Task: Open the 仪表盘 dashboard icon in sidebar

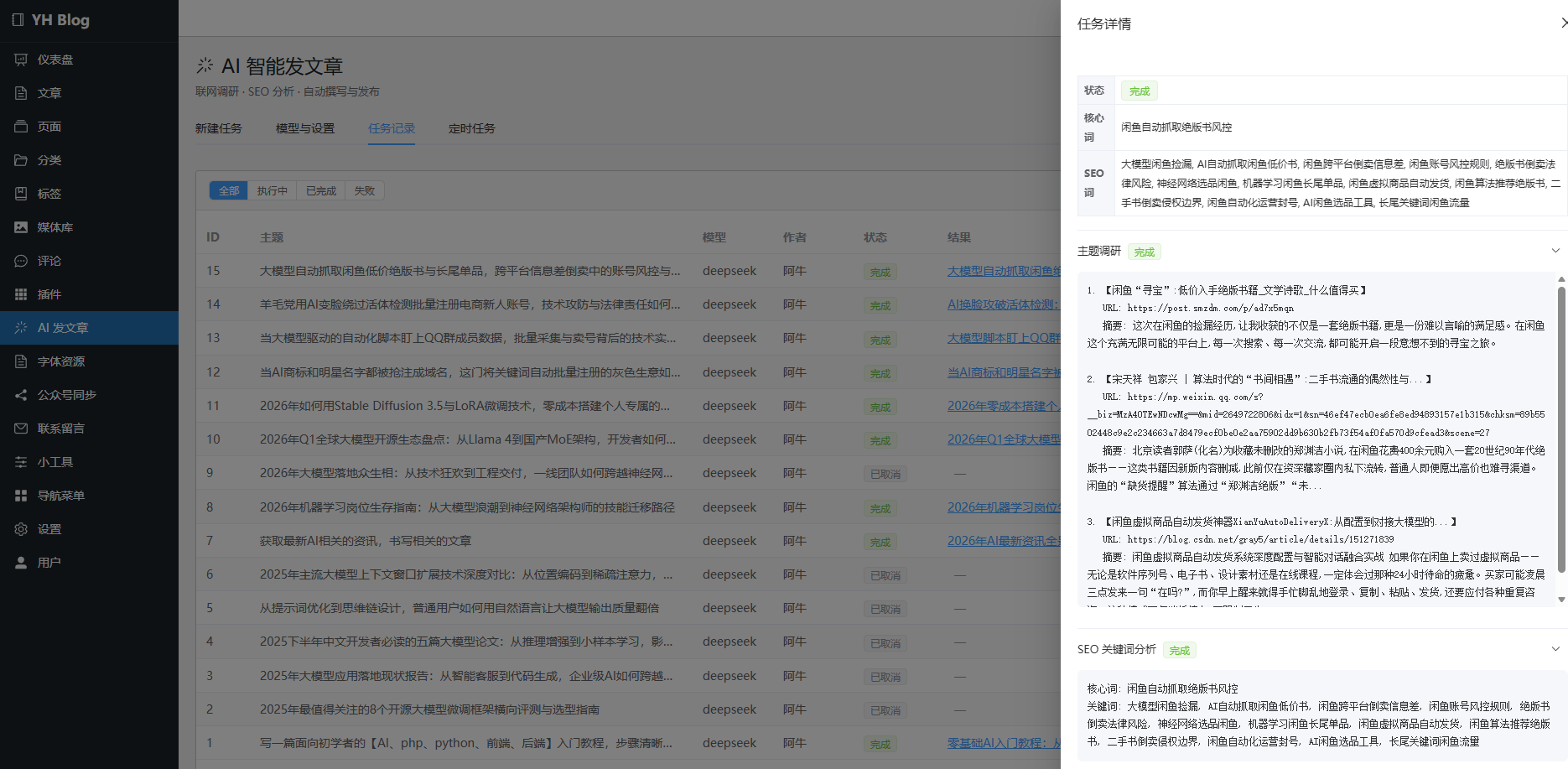Action: 21,60
